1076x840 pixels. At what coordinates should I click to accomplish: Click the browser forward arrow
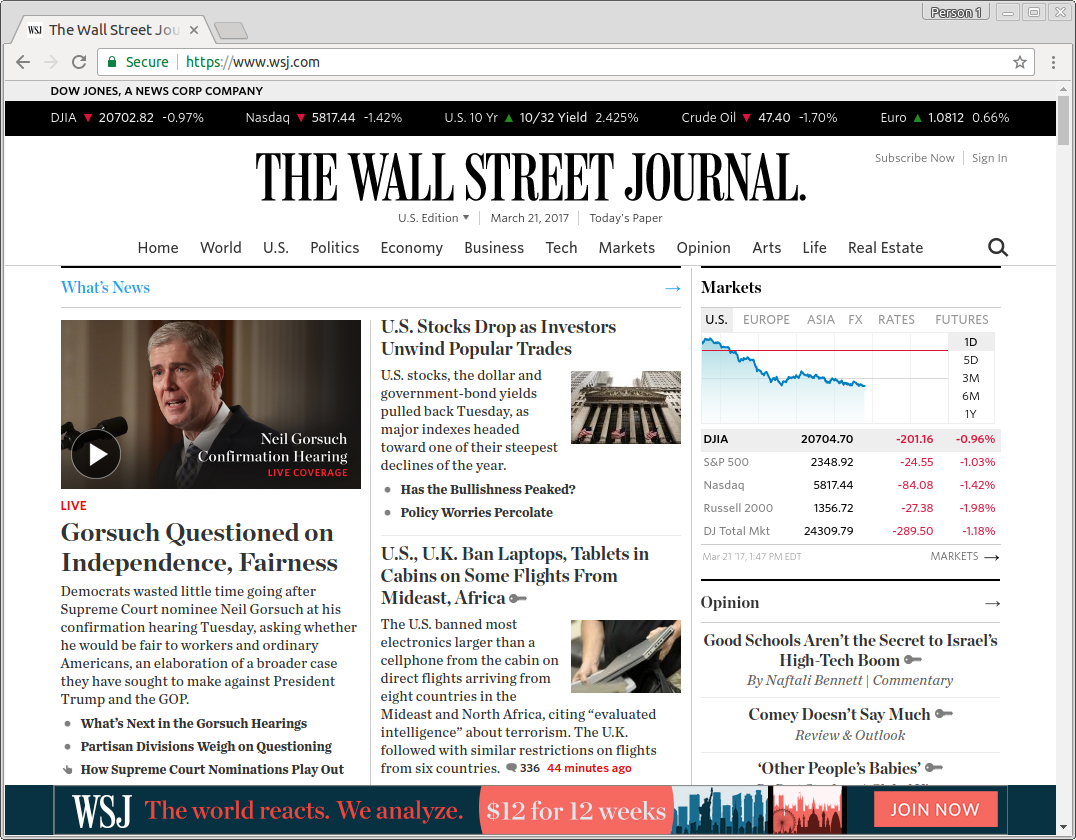pyautogui.click(x=51, y=62)
